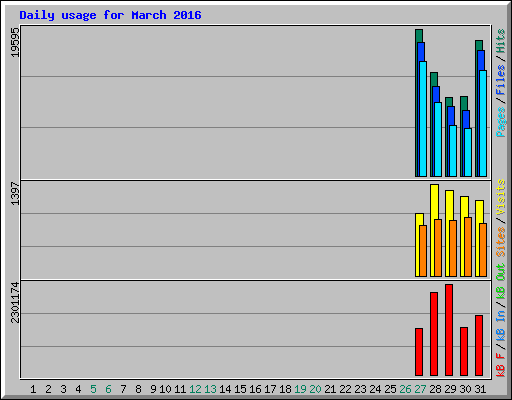Click green day label 5 on x-axis
Viewport: 512px width, 400px height.
point(93,389)
